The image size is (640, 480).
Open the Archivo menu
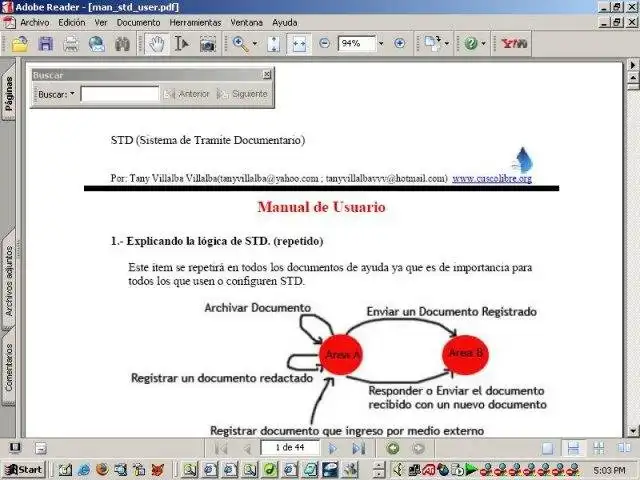[x=35, y=22]
